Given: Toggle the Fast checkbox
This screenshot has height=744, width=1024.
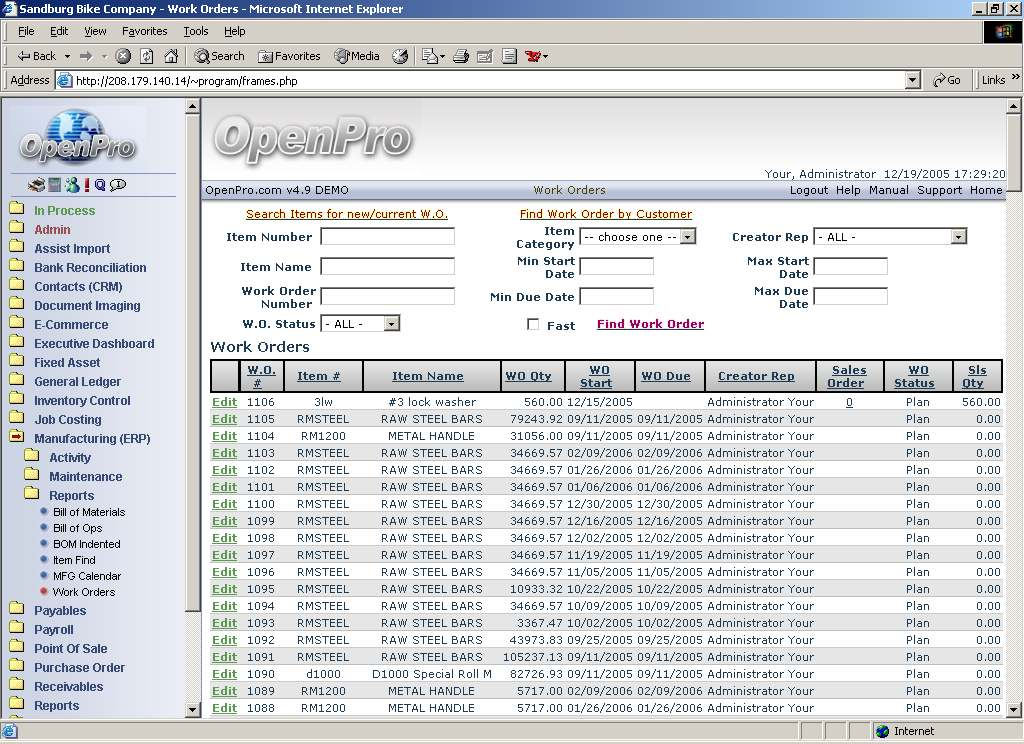Looking at the screenshot, I should (533, 325).
